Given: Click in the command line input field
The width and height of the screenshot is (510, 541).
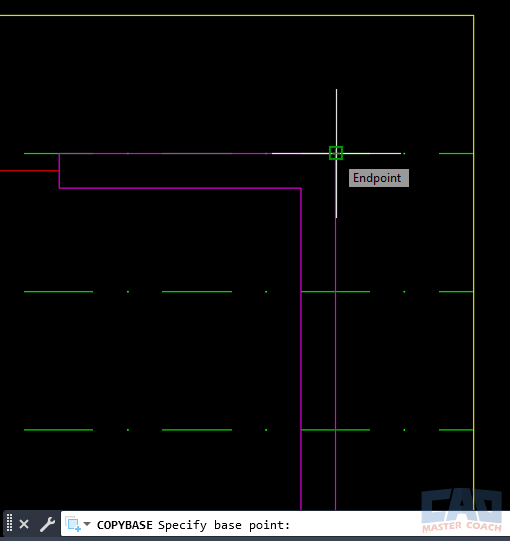Looking at the screenshot, I should pos(285,524).
